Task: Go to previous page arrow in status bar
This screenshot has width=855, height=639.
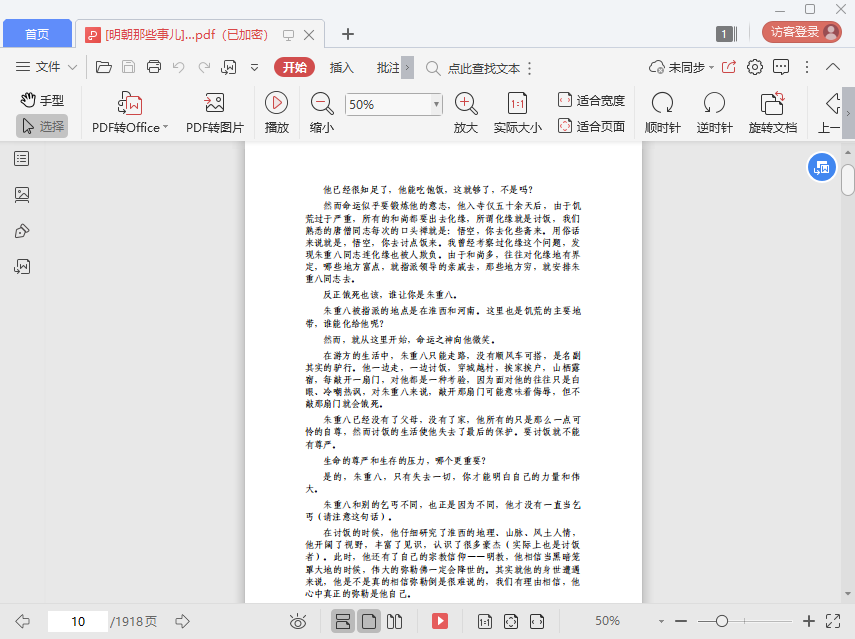Action: coord(22,621)
